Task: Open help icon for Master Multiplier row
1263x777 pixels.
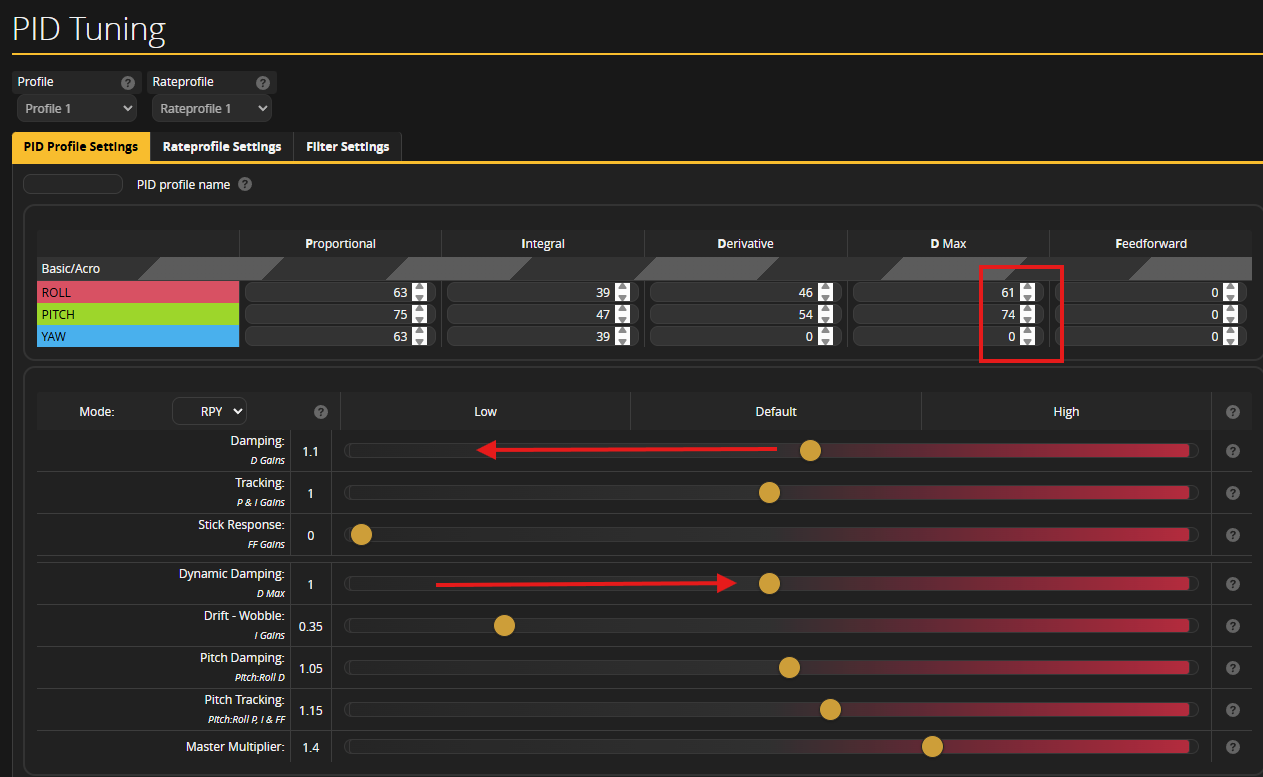Action: [1232, 747]
